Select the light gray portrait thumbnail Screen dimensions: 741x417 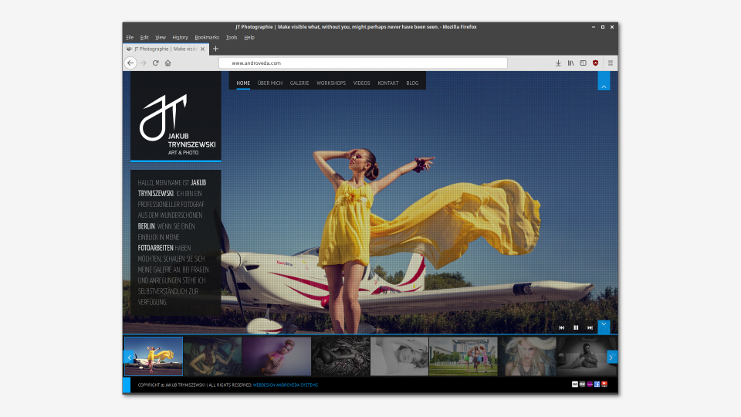399,356
